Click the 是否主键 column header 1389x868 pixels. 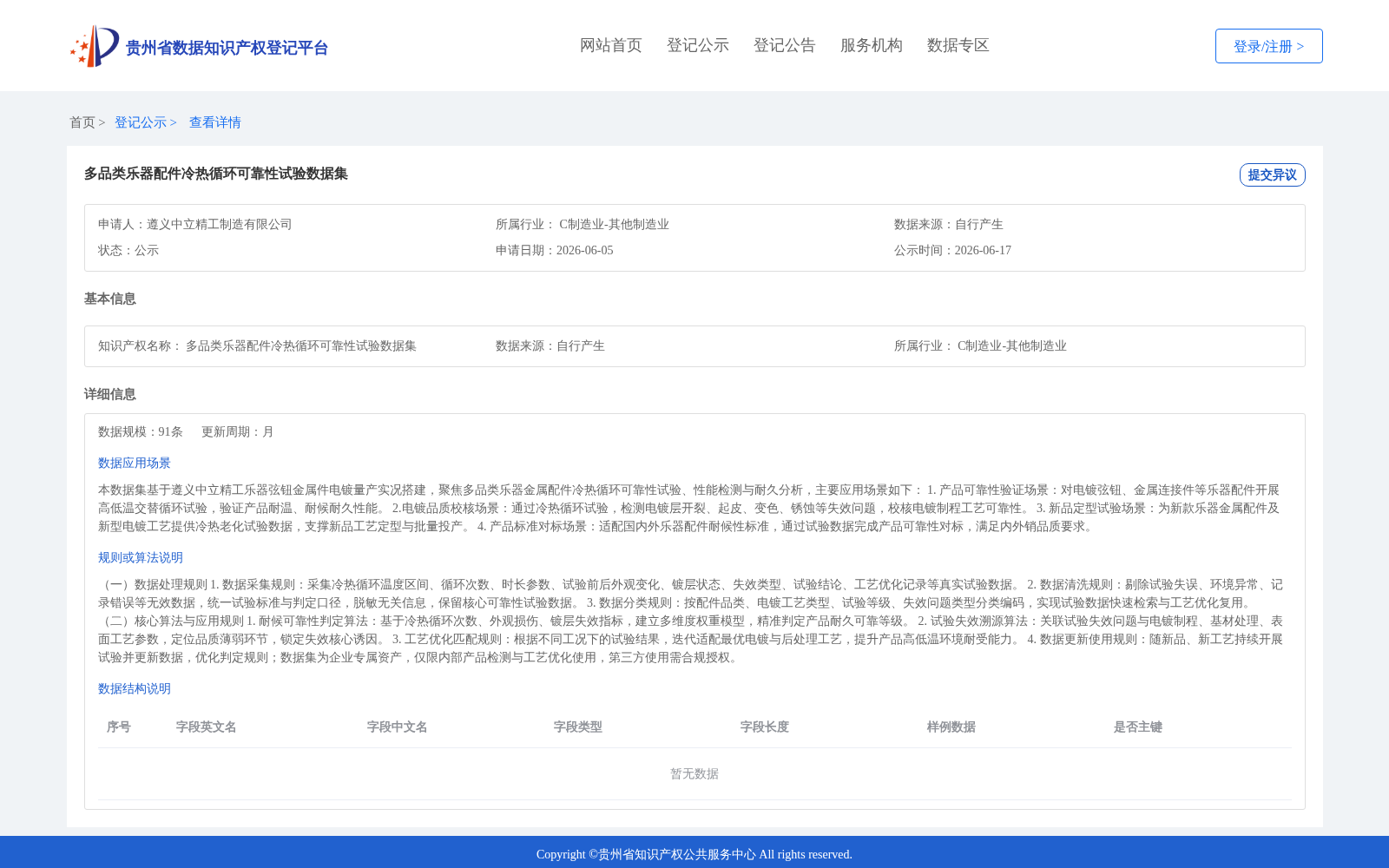point(1138,727)
